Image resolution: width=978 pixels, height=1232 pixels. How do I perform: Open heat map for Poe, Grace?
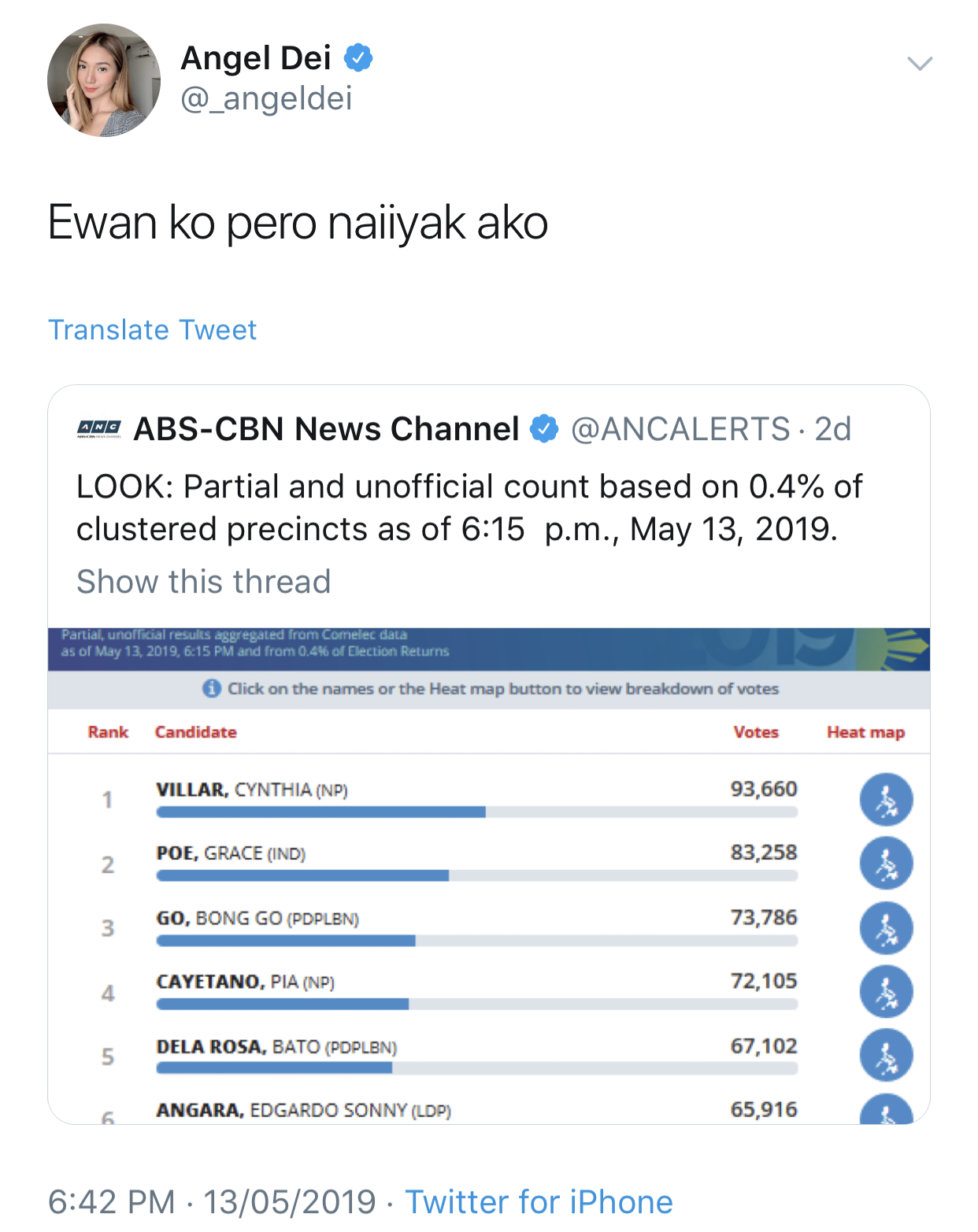(x=886, y=864)
